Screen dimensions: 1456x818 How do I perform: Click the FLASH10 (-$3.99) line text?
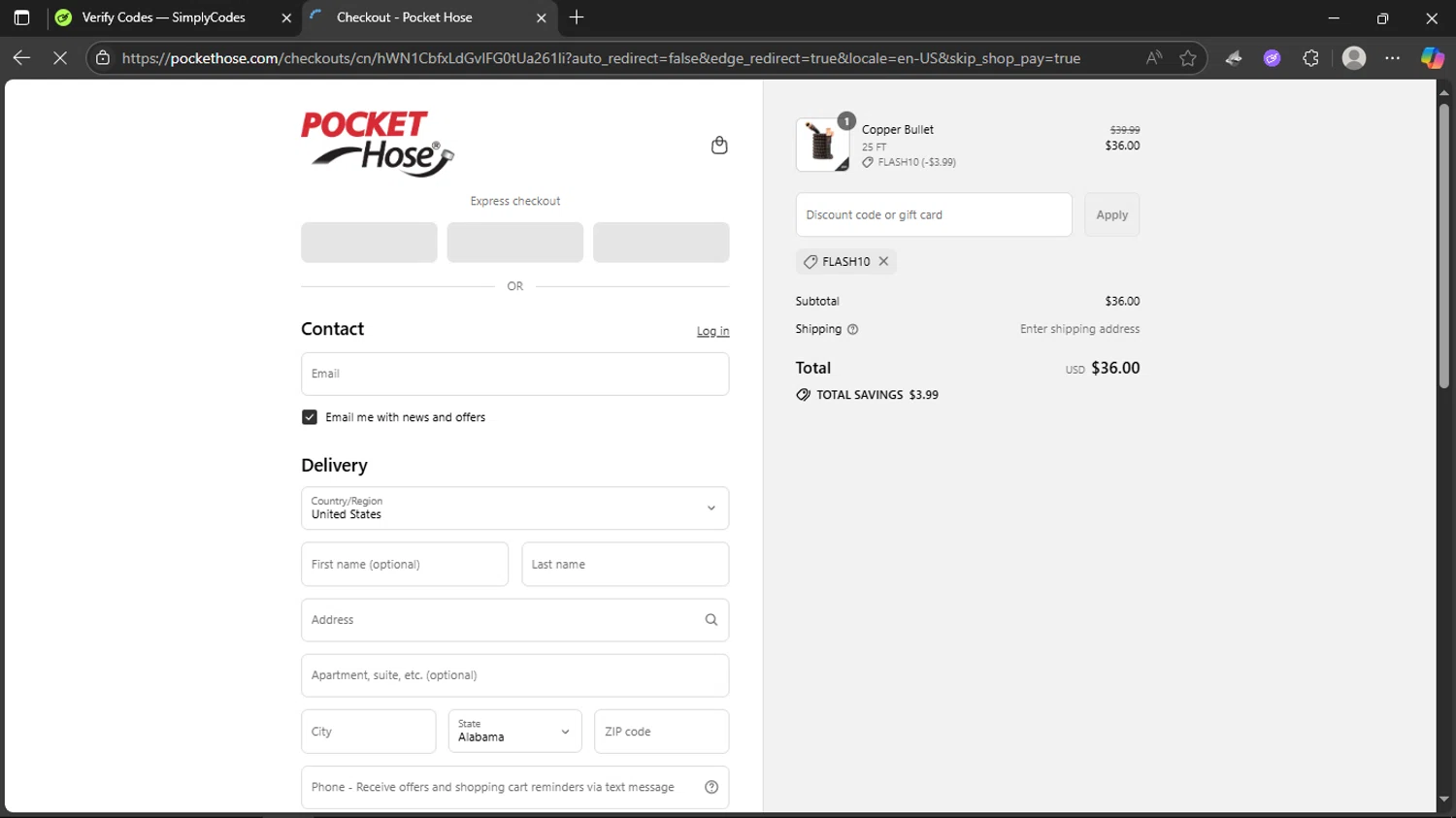[916, 162]
